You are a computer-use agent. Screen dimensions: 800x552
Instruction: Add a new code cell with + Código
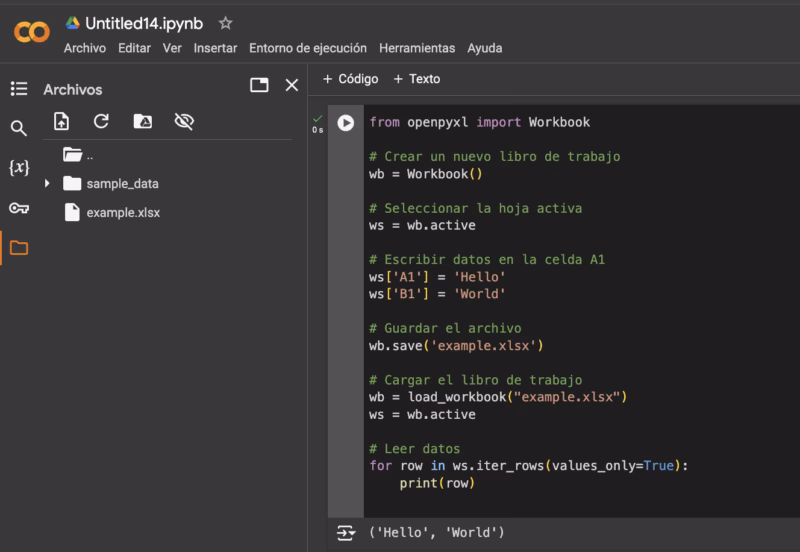click(351, 79)
